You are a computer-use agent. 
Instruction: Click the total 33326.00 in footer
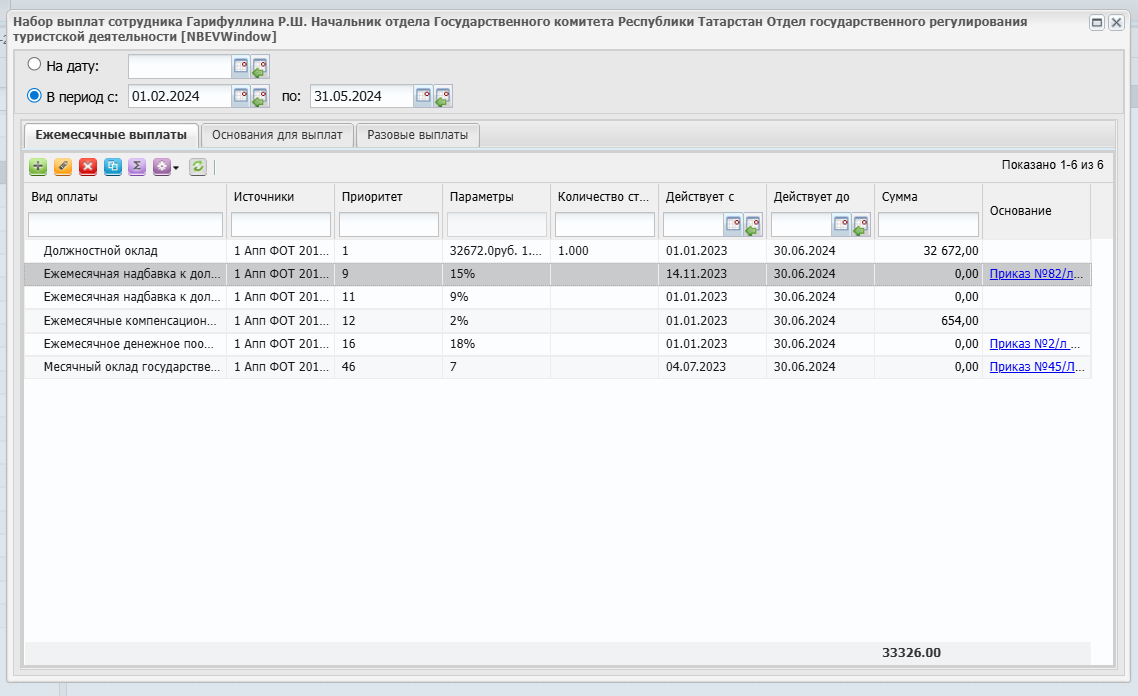click(x=911, y=652)
